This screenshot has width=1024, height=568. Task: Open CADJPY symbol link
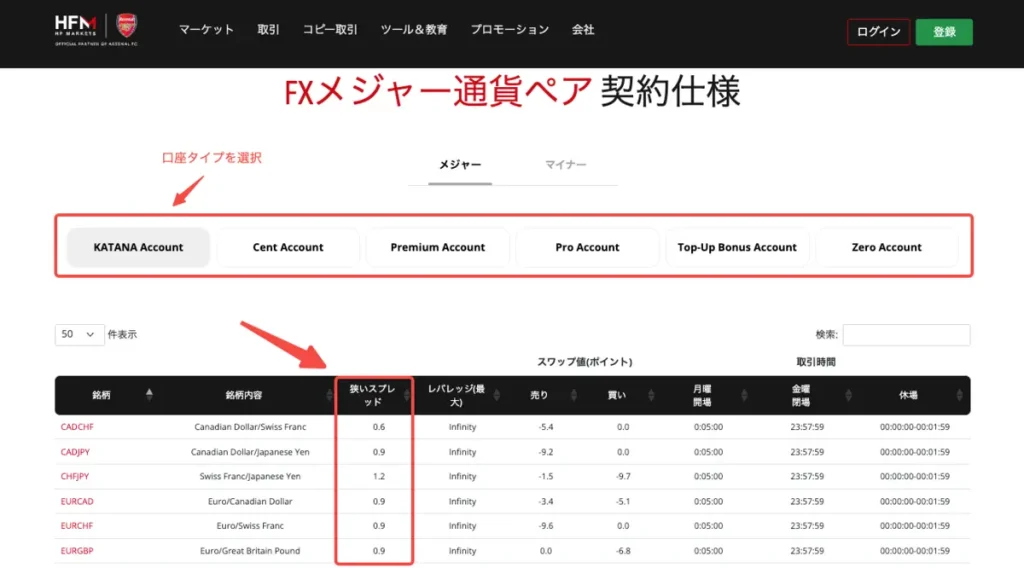75,452
